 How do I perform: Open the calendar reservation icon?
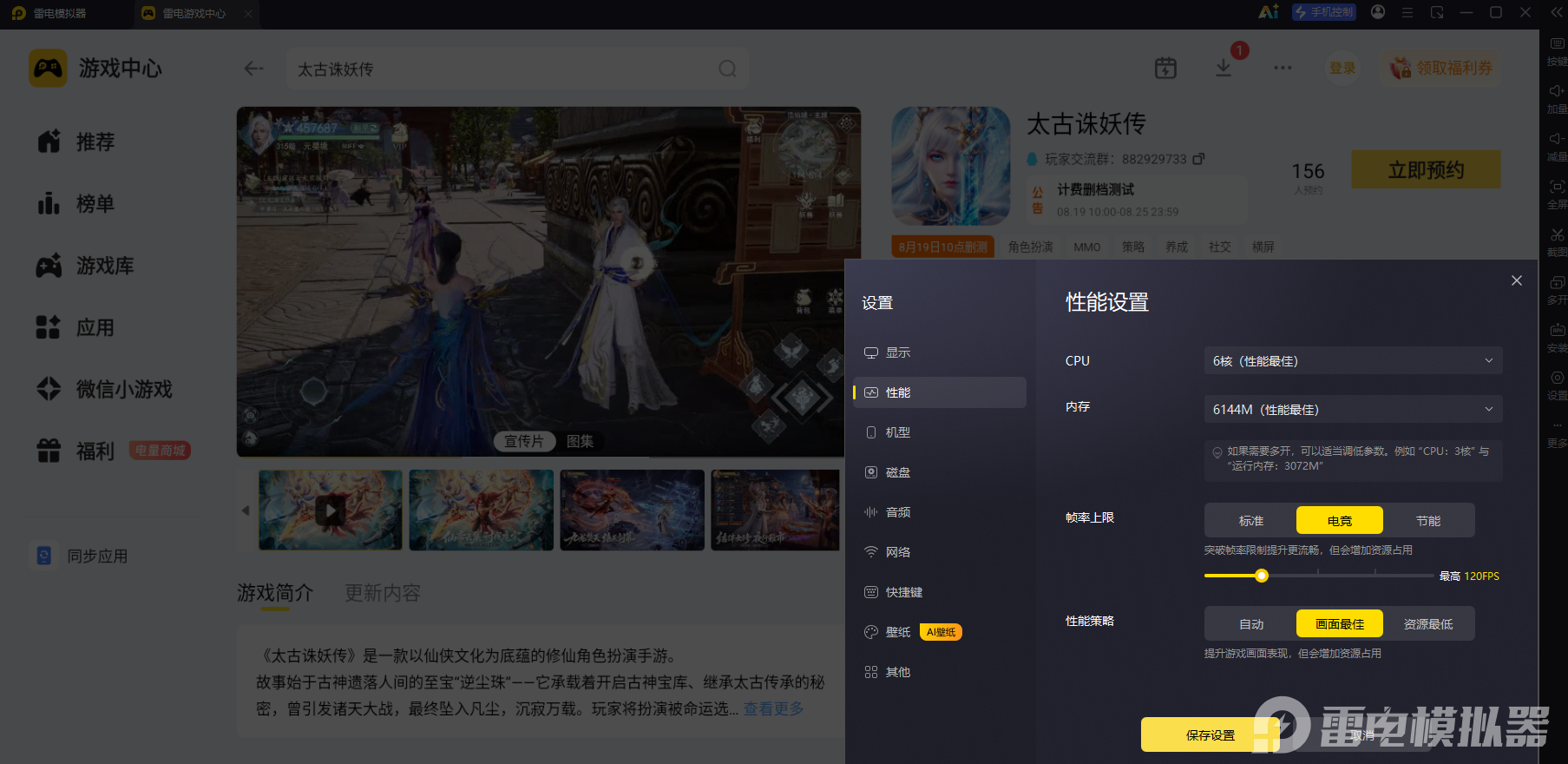(x=1165, y=68)
